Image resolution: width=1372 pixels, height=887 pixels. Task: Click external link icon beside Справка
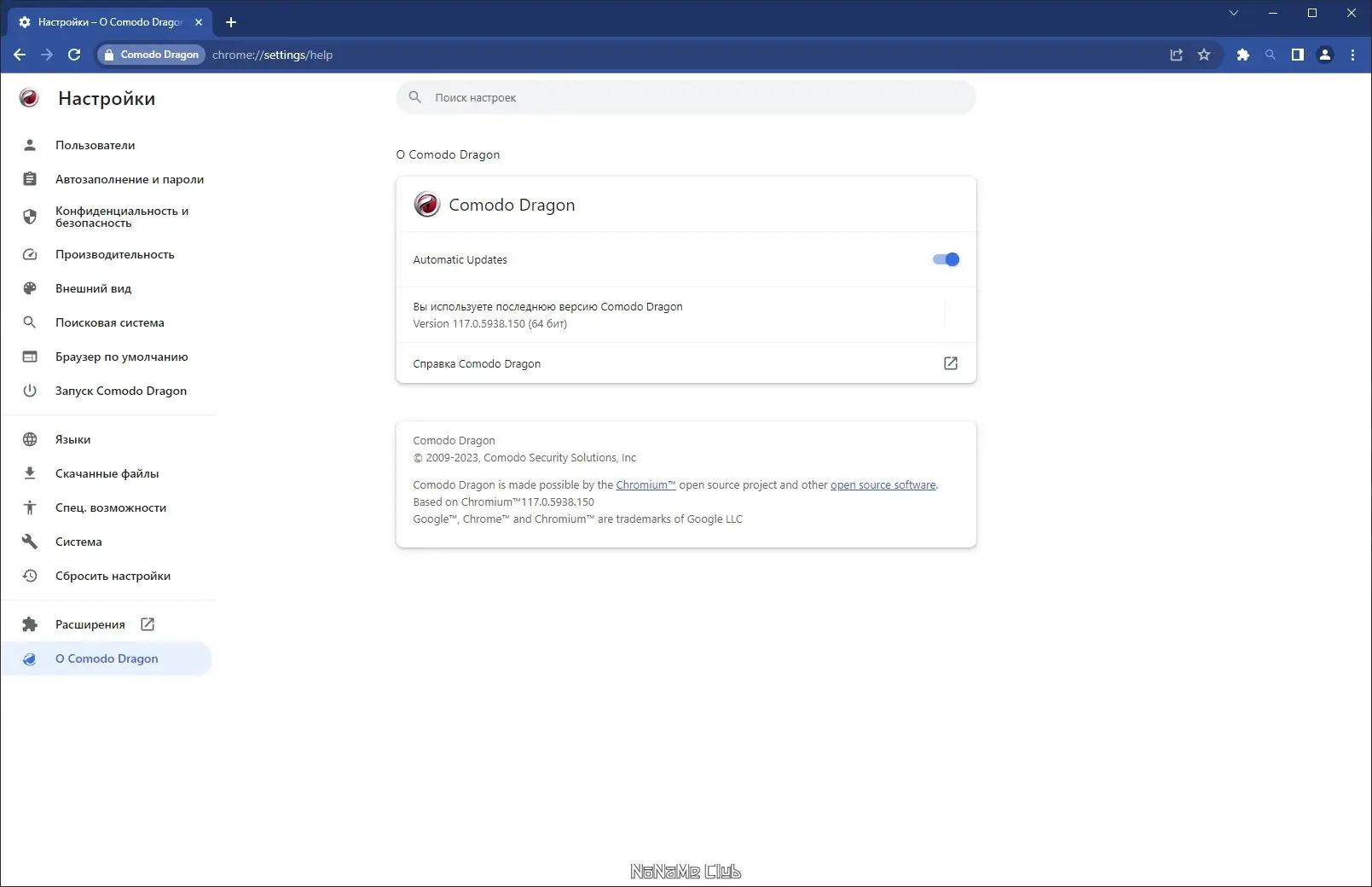click(951, 363)
